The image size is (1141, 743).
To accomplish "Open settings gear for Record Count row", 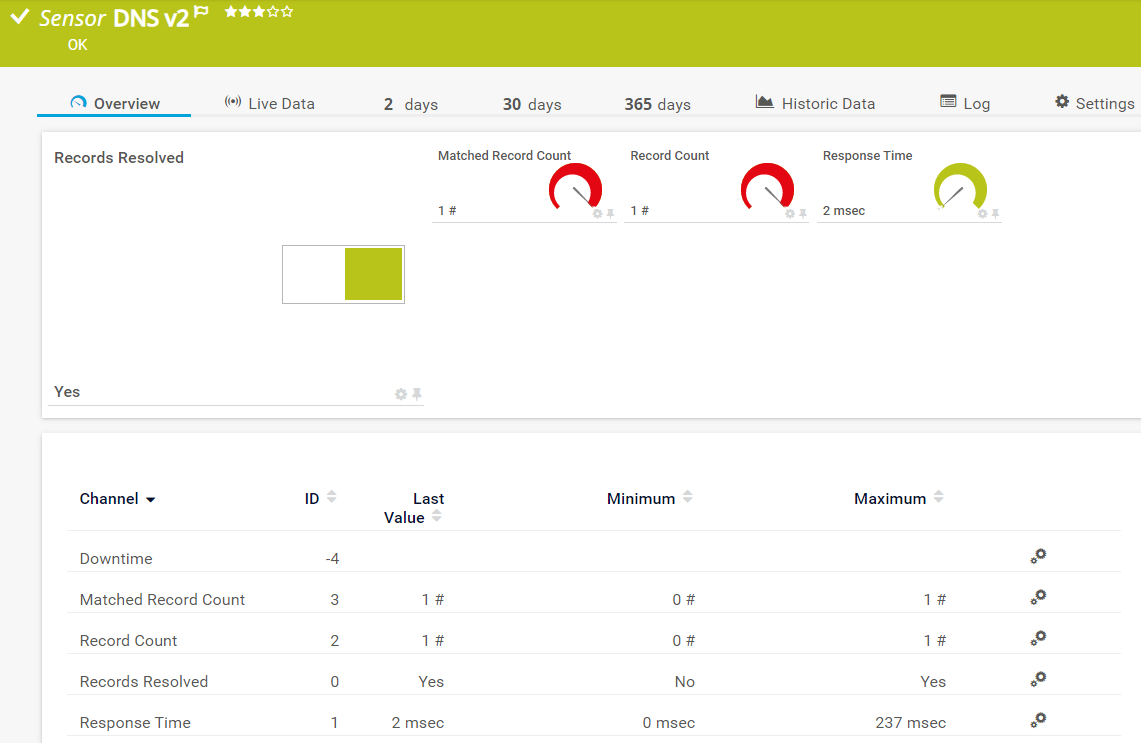I will [1038, 639].
